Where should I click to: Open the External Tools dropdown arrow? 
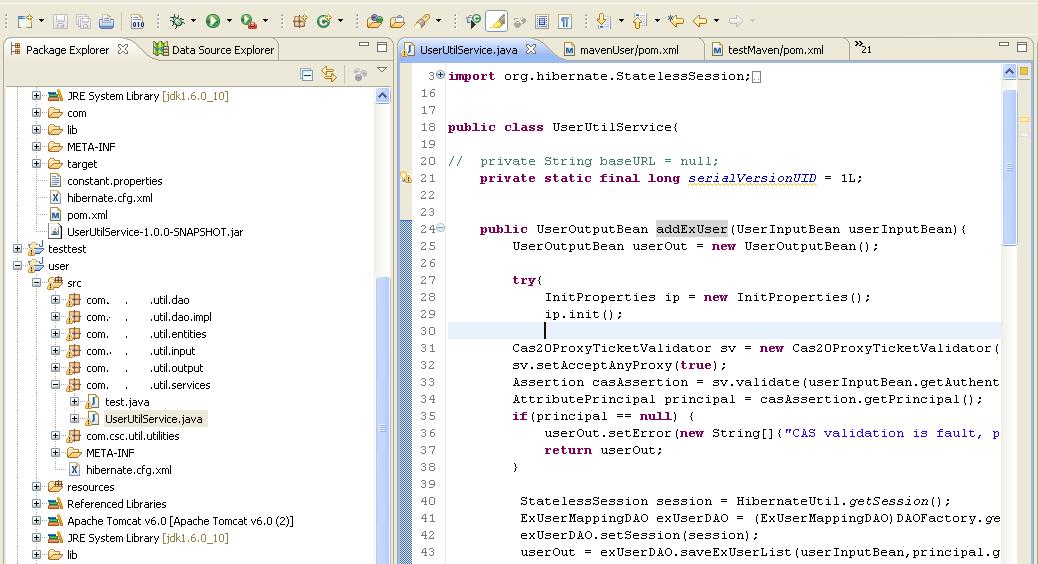[265, 21]
